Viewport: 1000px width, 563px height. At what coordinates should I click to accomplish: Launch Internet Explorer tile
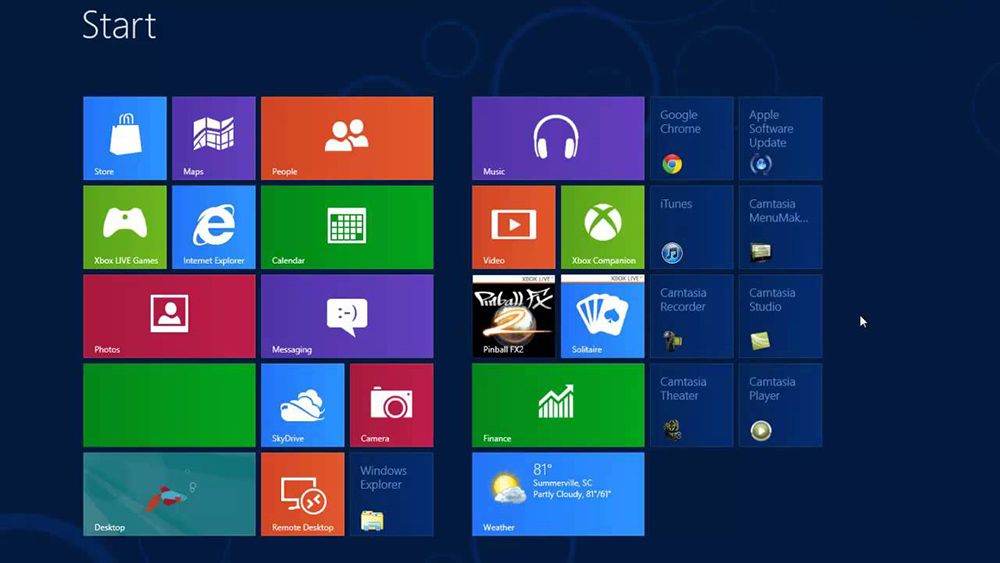[x=214, y=228]
